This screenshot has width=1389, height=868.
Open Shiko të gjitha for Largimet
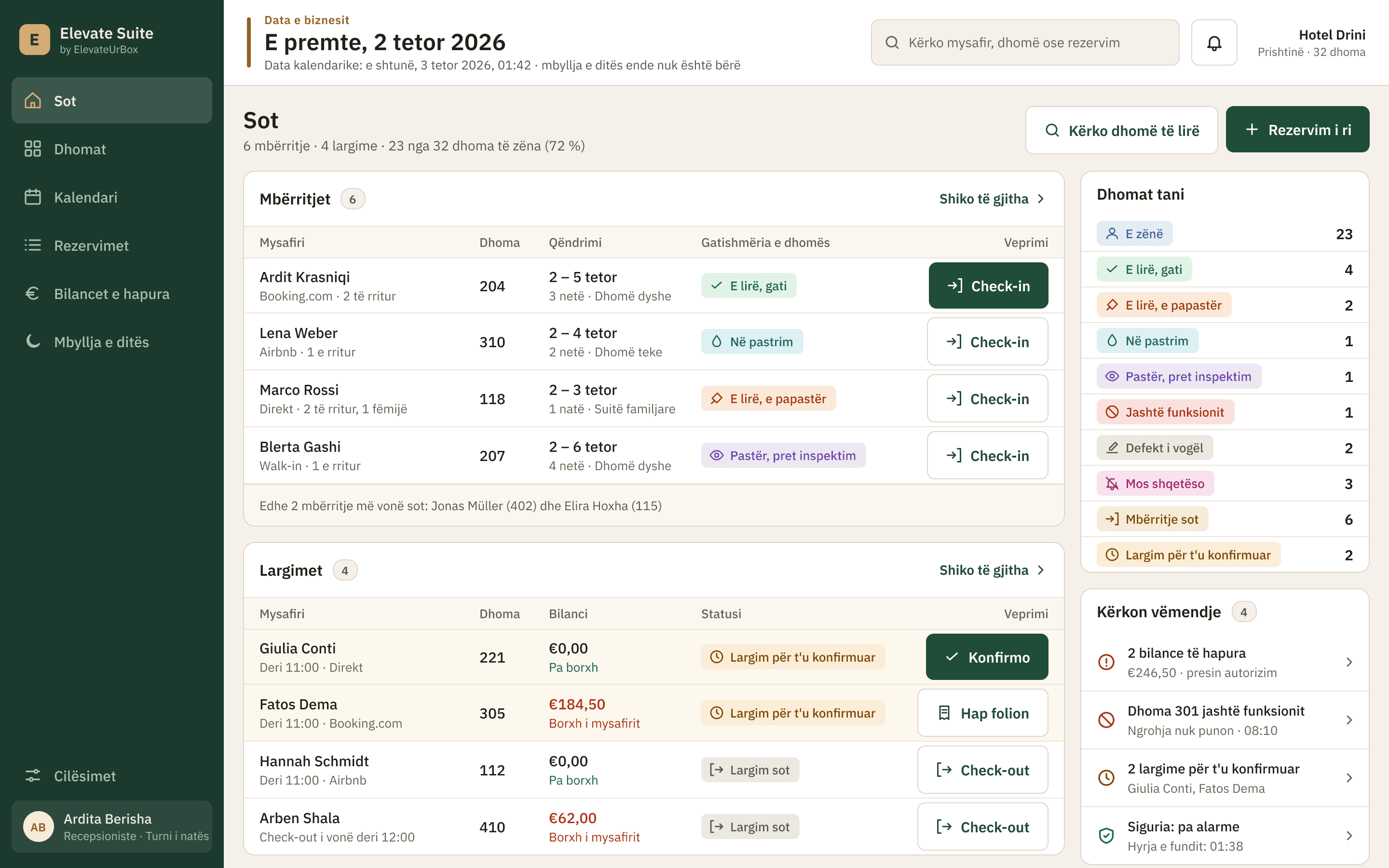click(993, 570)
